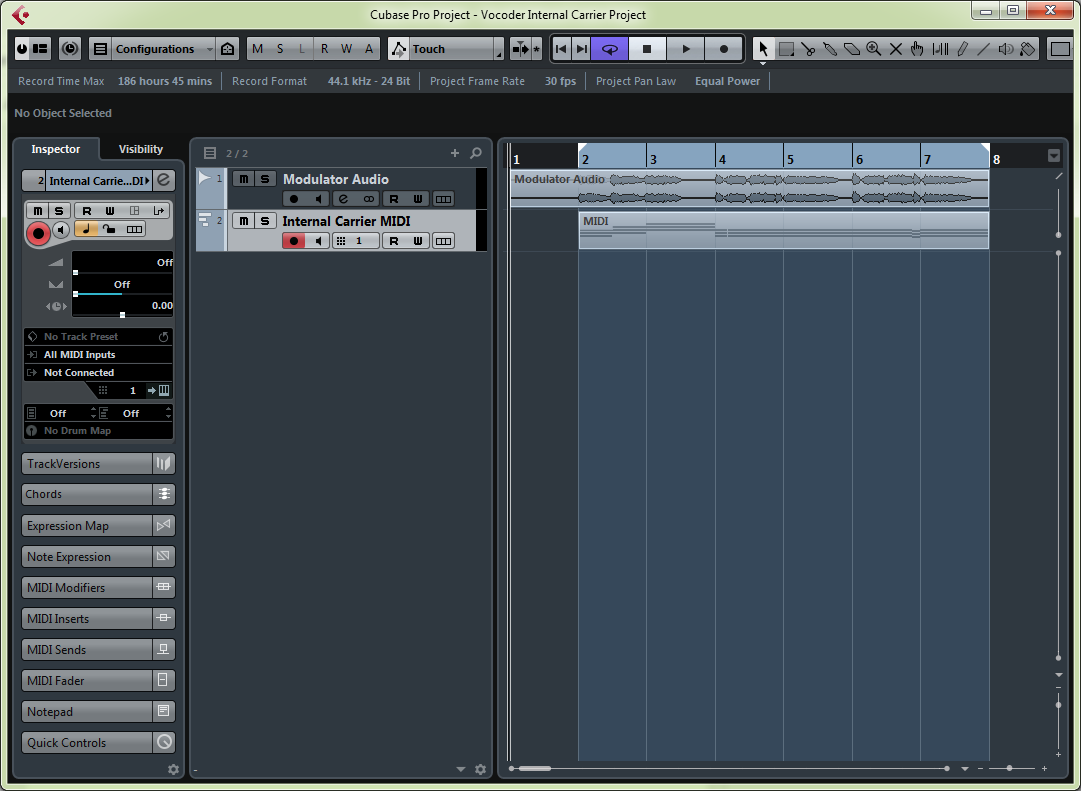This screenshot has width=1081, height=791.
Task: Add a new track with plus icon
Action: (x=454, y=153)
